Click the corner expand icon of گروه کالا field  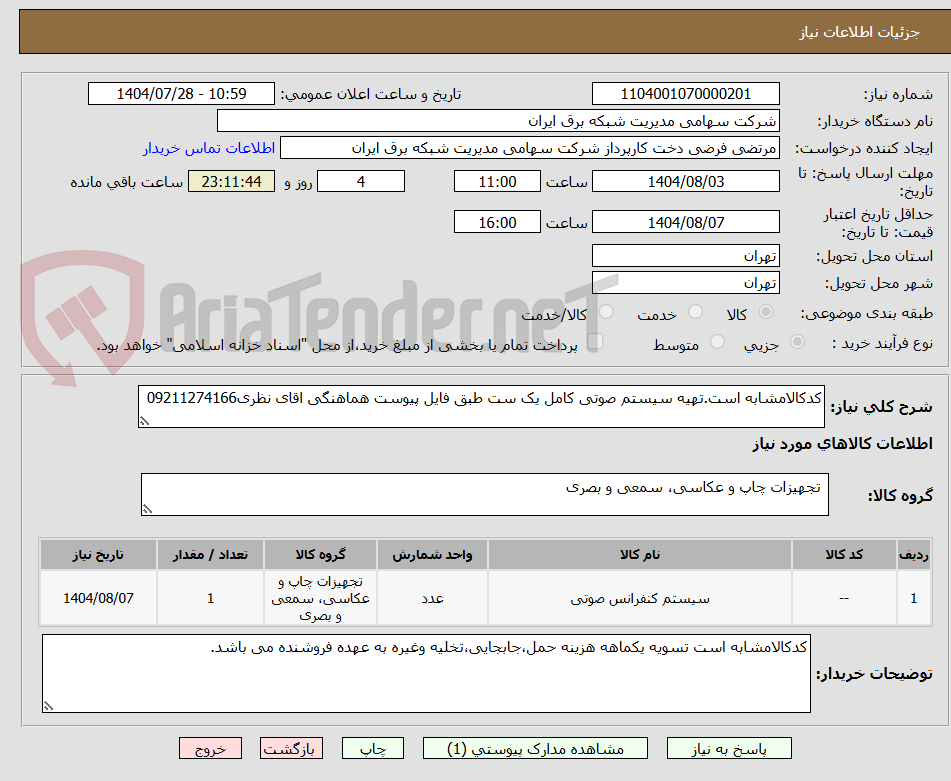click(146, 507)
